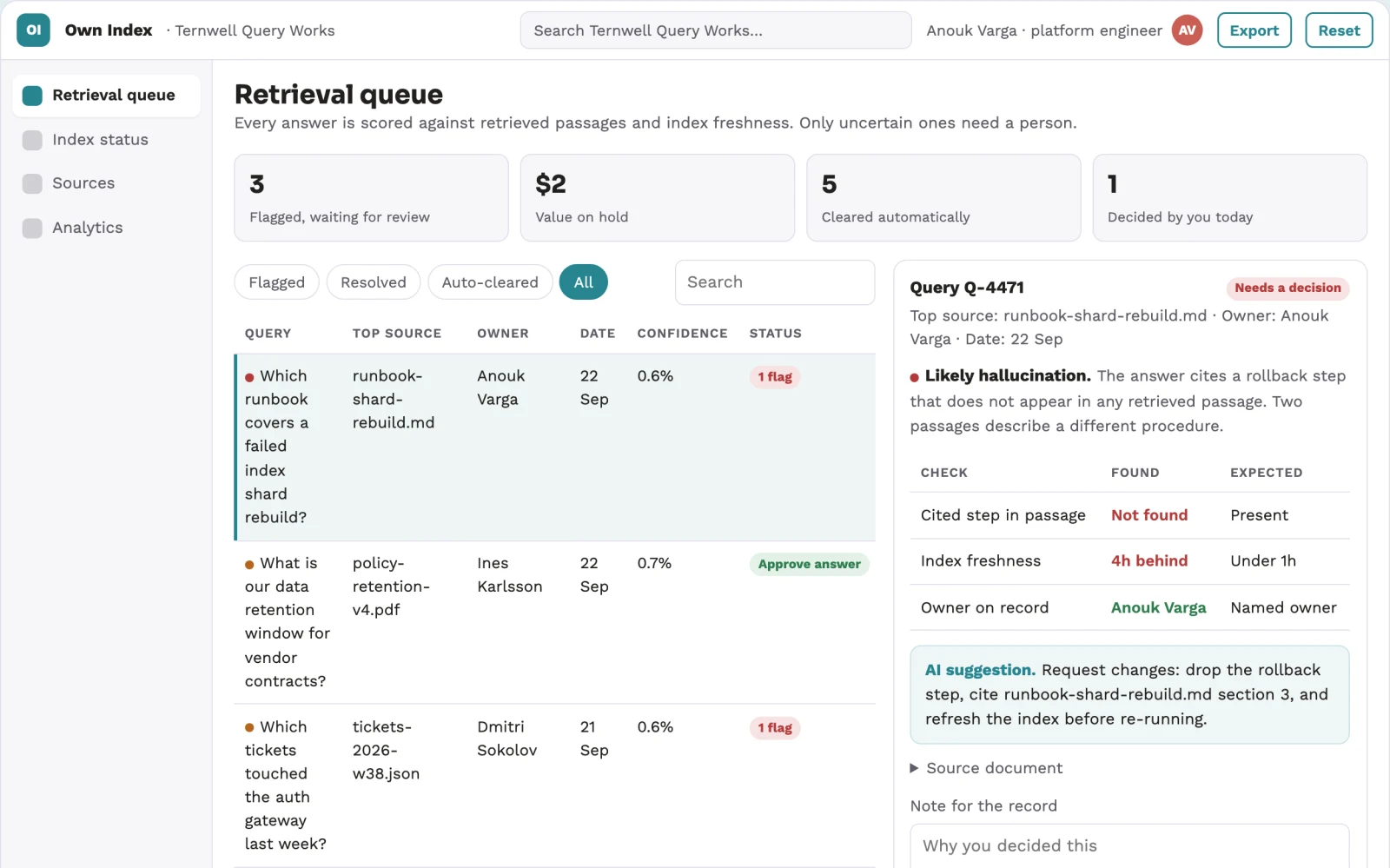Click the Needs a decision badge
1390x868 pixels.
(x=1287, y=288)
